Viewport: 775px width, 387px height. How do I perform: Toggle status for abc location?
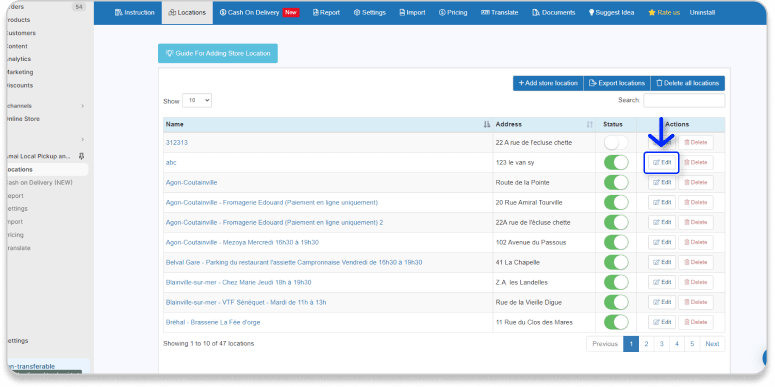point(616,162)
